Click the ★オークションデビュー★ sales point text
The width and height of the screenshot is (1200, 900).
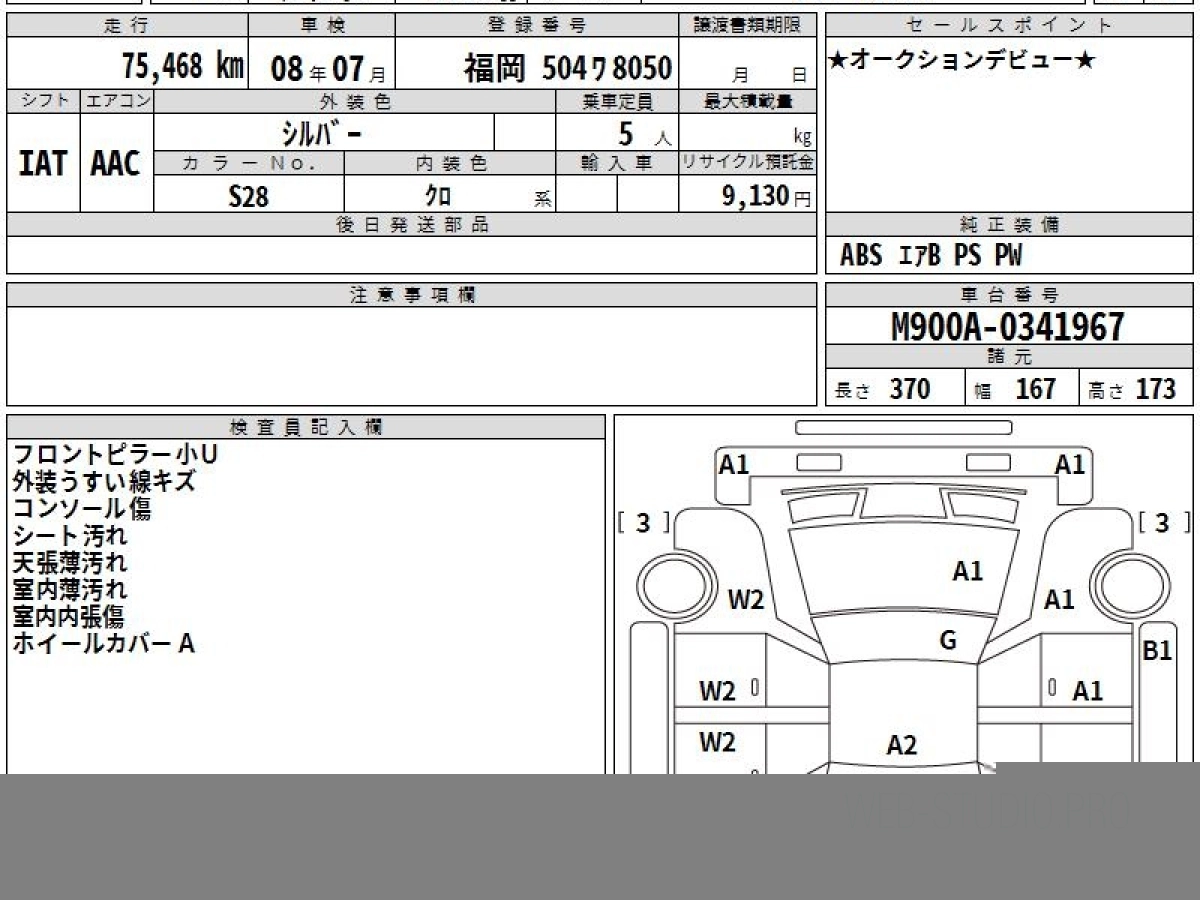[962, 61]
